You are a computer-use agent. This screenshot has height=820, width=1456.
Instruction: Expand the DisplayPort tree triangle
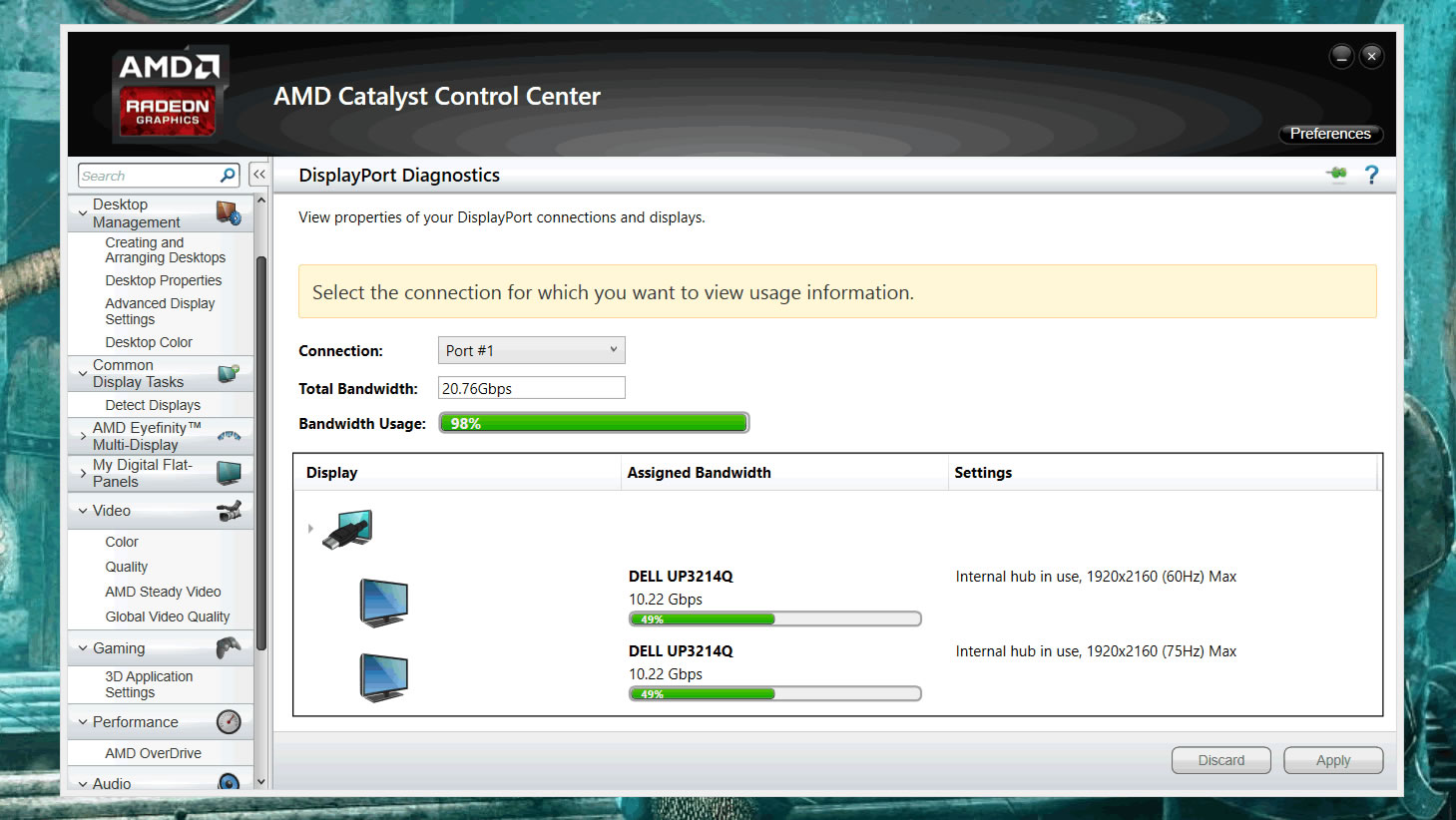point(310,529)
